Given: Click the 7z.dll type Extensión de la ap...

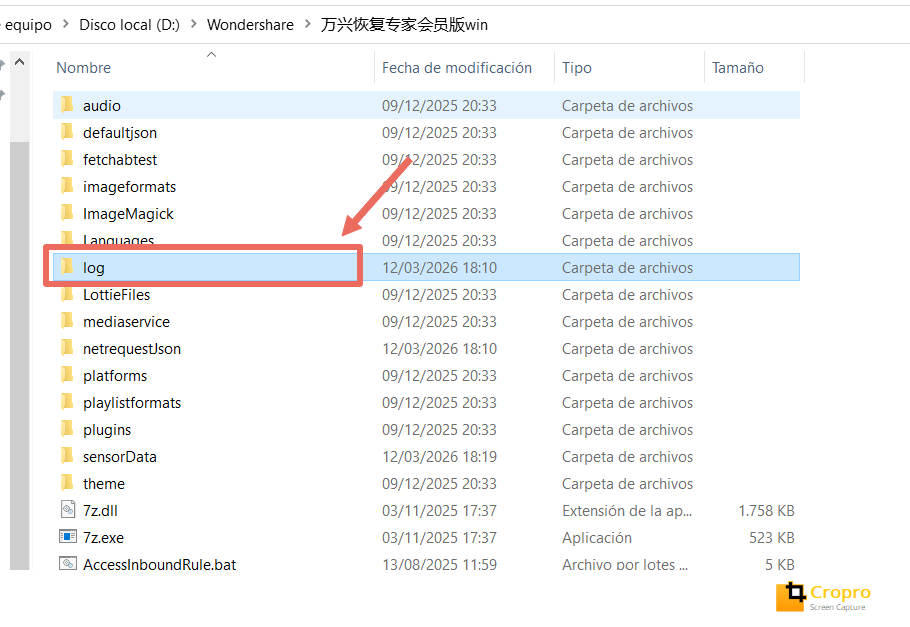Looking at the screenshot, I should (627, 511).
